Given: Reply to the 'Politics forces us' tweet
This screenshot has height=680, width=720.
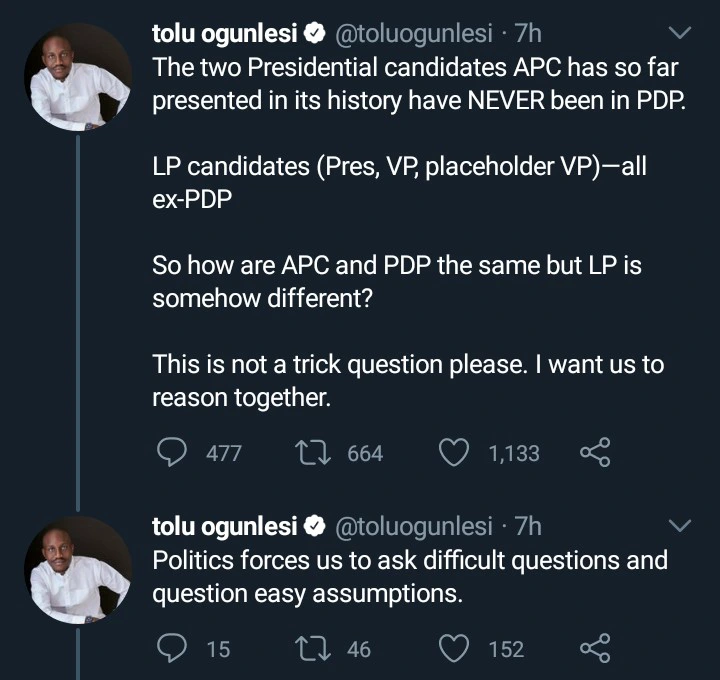Looking at the screenshot, I should pyautogui.click(x=173, y=649).
